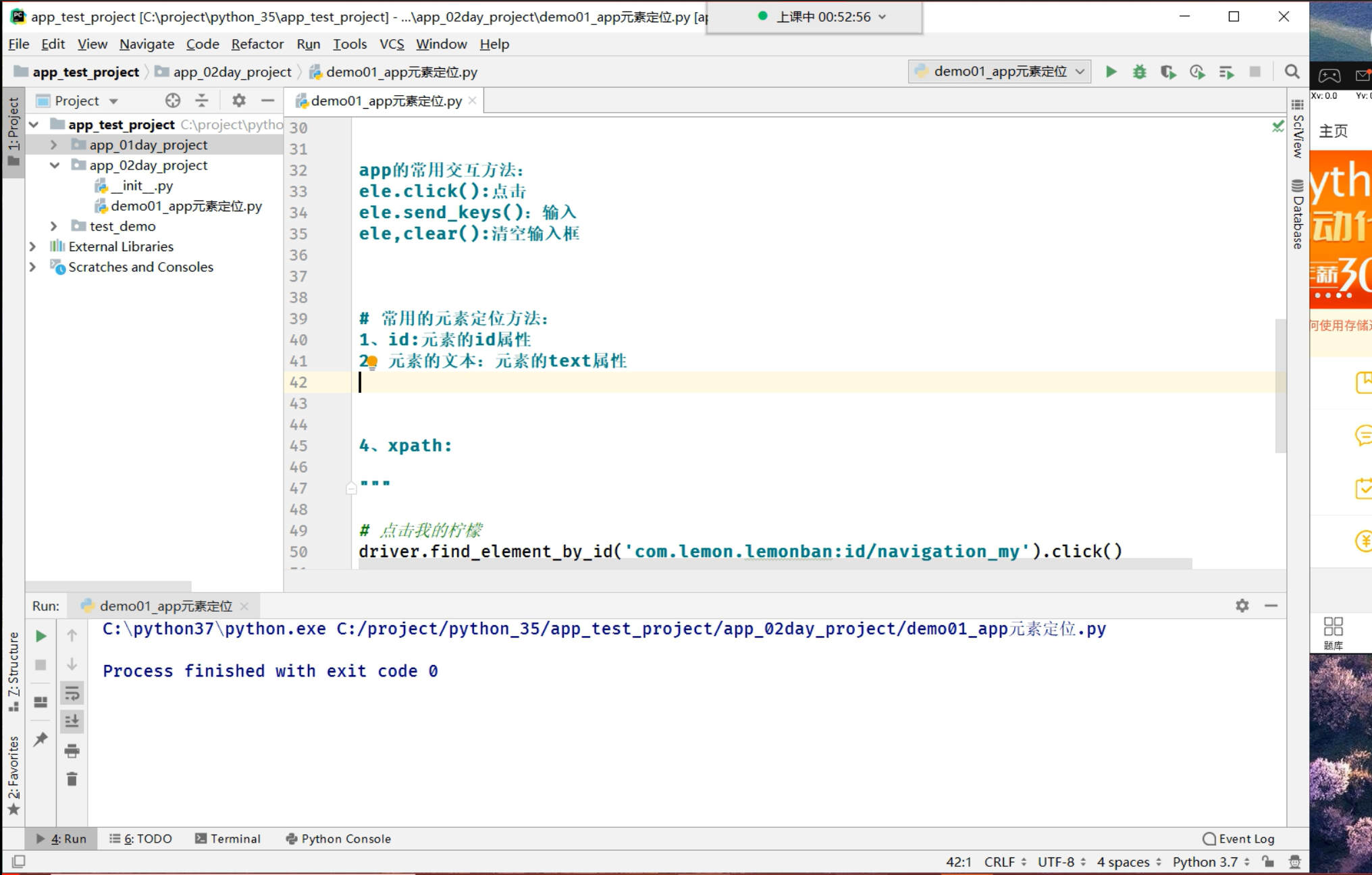Click the Debug bug icon

pyautogui.click(x=1139, y=72)
